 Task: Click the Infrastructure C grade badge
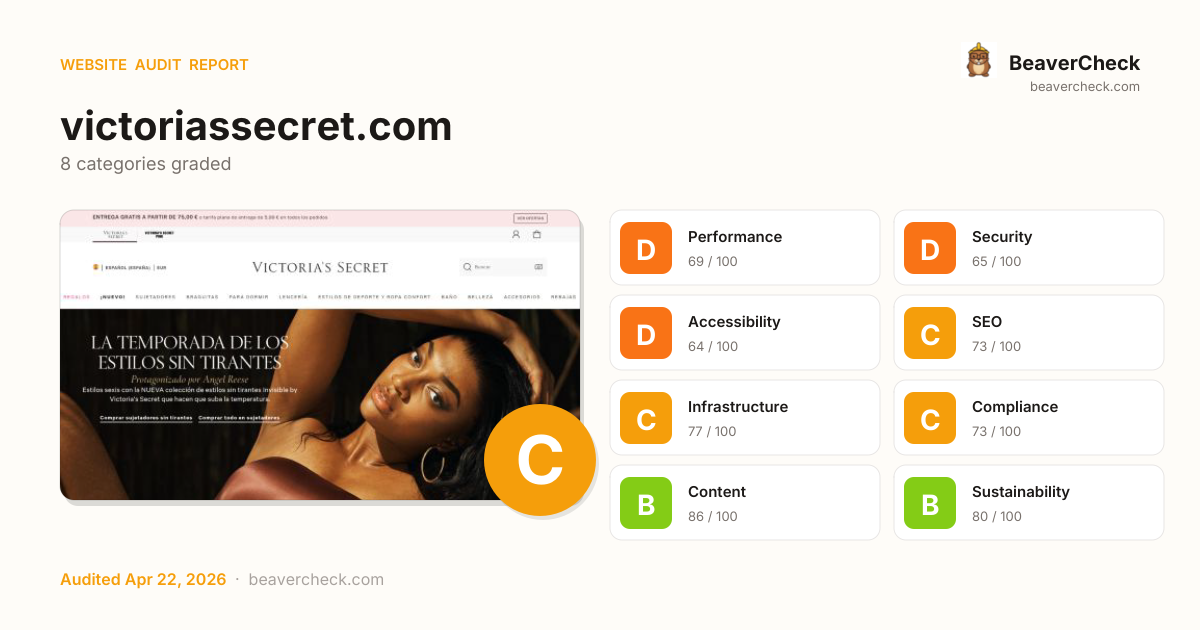point(646,418)
